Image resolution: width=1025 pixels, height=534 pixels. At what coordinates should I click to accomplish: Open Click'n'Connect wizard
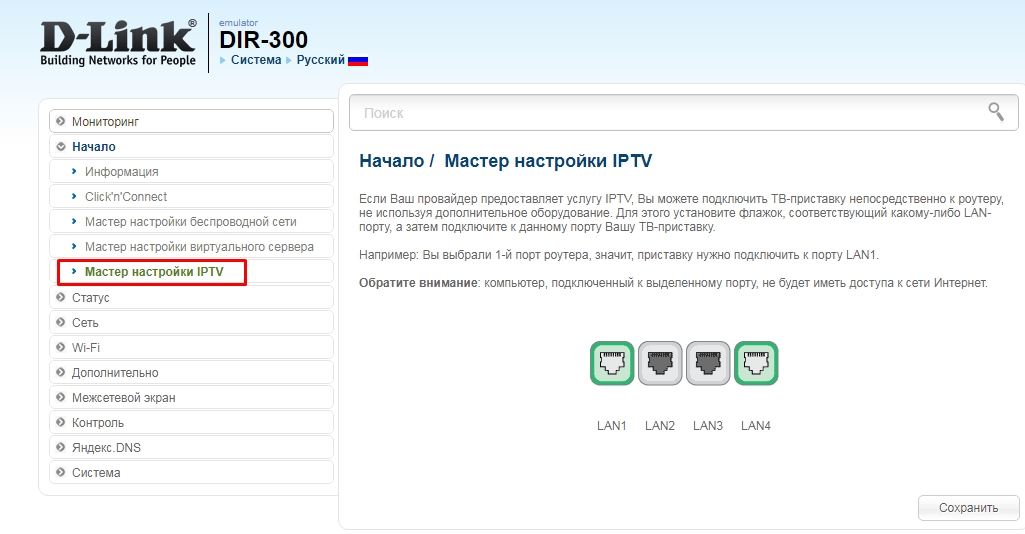coord(126,197)
